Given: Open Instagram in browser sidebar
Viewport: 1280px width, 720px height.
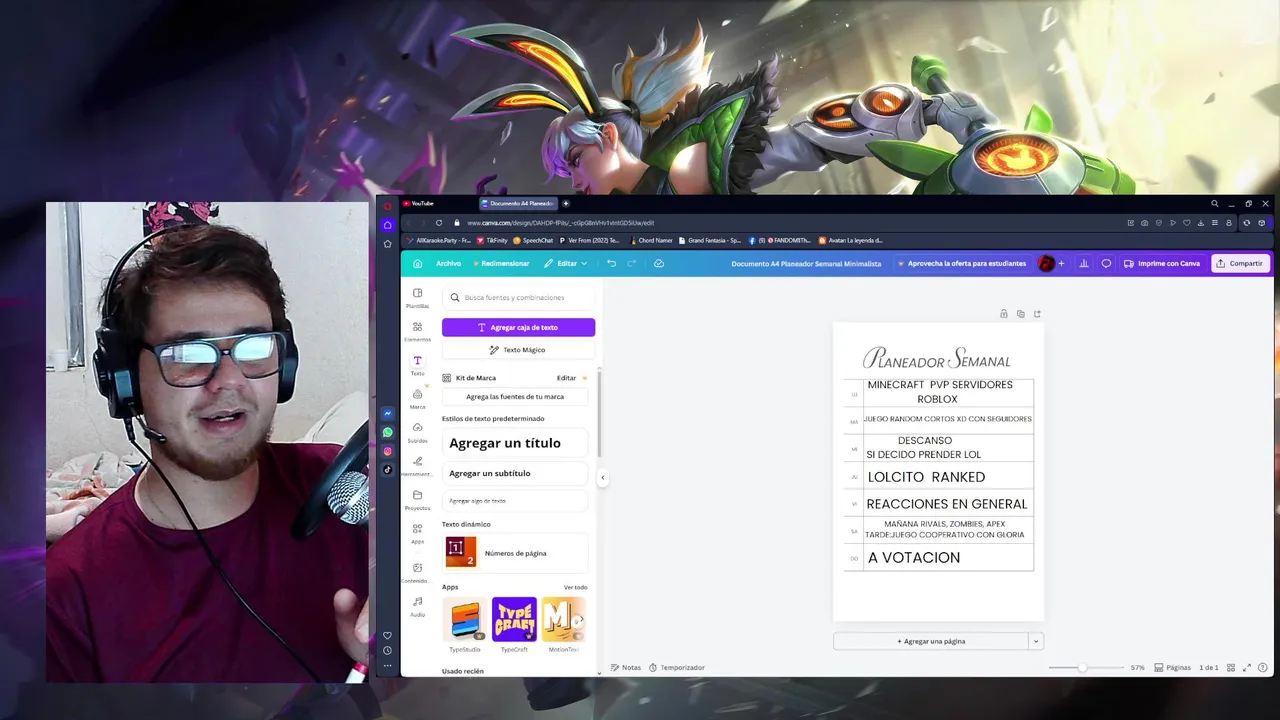Looking at the screenshot, I should (388, 451).
